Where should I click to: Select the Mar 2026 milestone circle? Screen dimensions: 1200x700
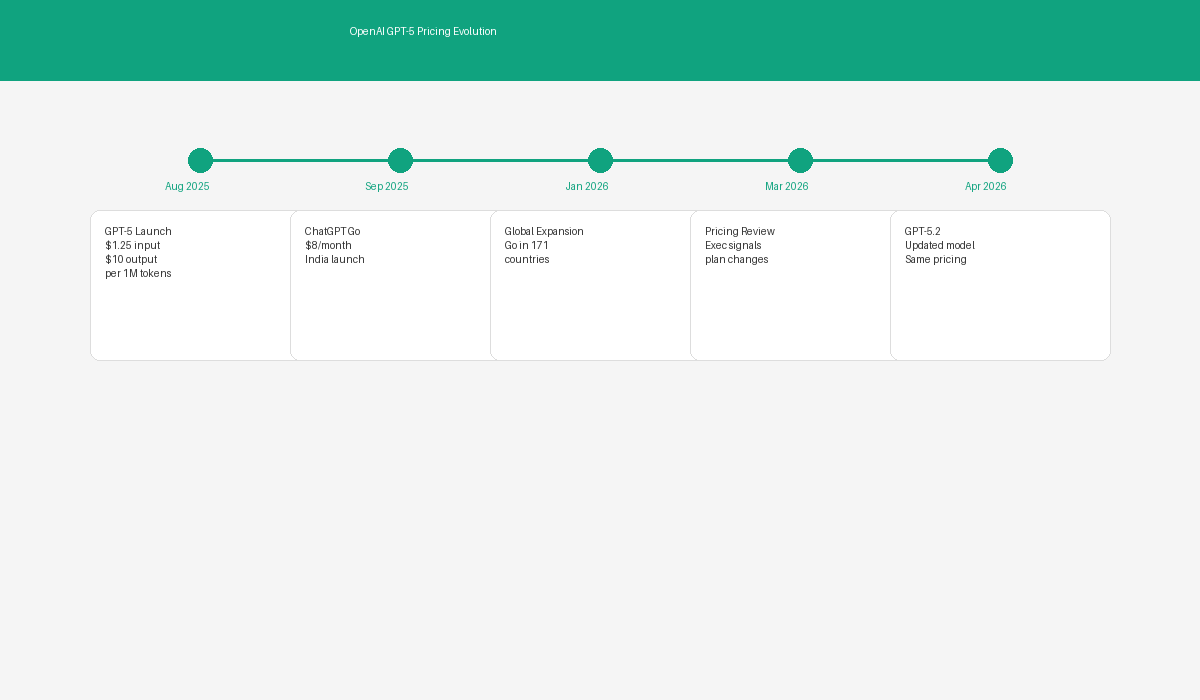pyautogui.click(x=800, y=160)
